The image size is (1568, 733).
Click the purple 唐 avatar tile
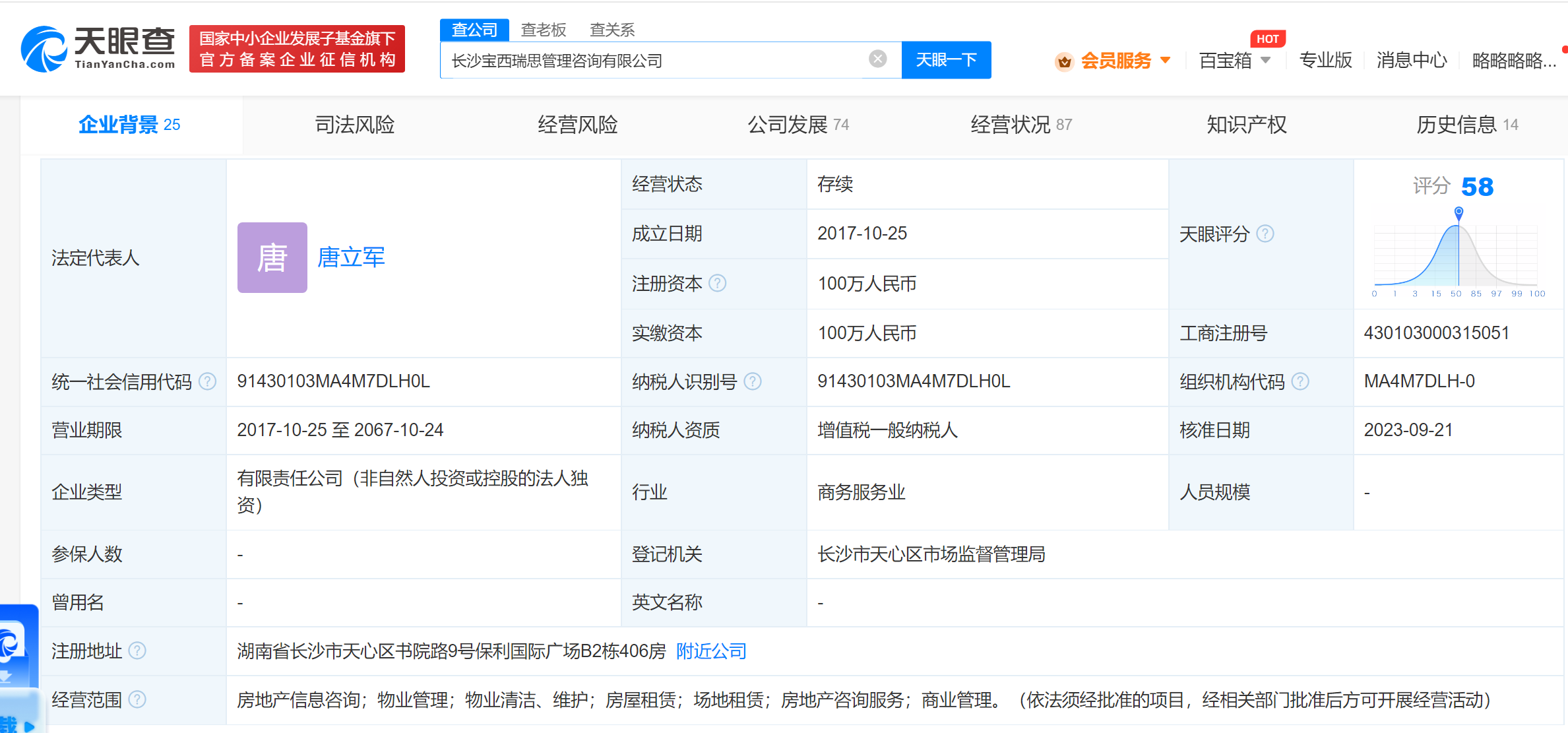pyautogui.click(x=272, y=257)
